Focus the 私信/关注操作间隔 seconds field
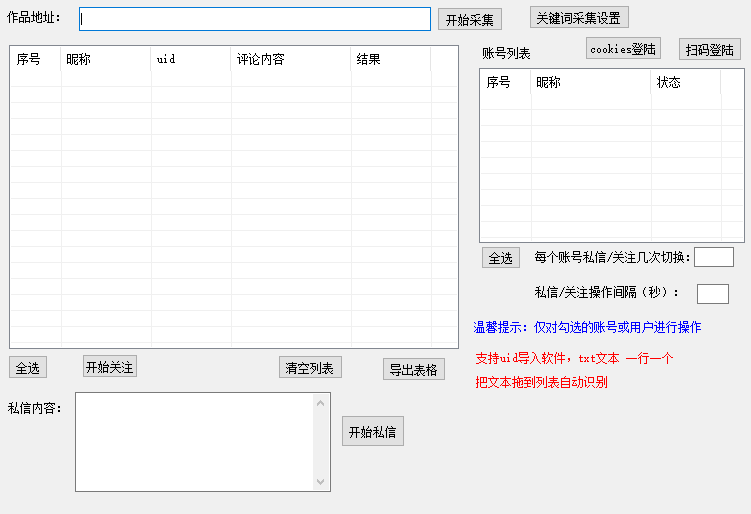This screenshot has height=514, width=751. pyautogui.click(x=712, y=293)
